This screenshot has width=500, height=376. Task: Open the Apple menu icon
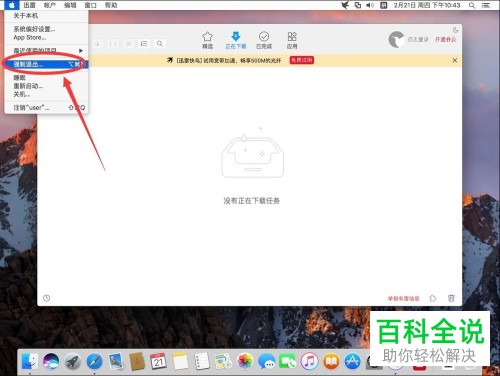click(x=12, y=5)
